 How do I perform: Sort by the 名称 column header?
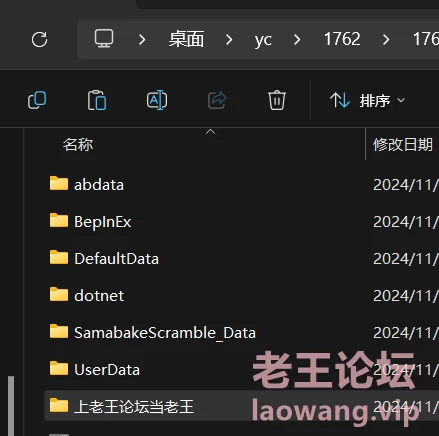click(x=78, y=145)
